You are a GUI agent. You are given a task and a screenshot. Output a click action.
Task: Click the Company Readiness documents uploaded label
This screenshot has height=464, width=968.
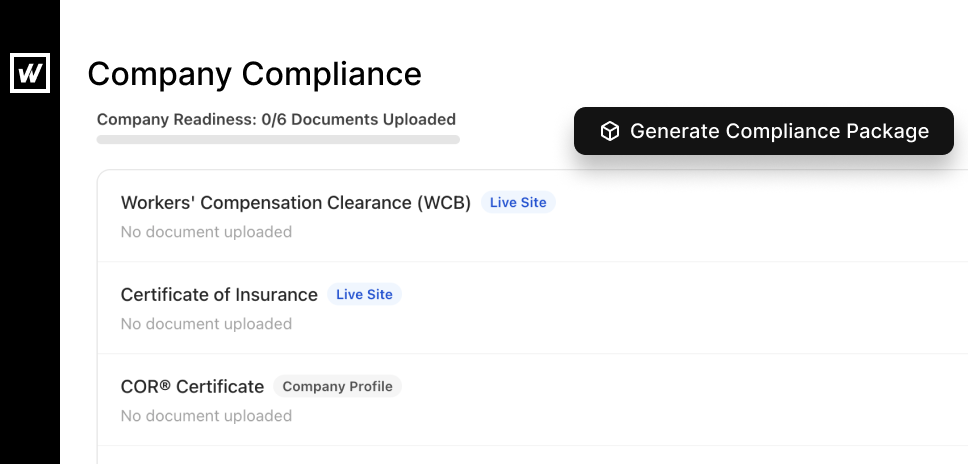[x=276, y=119]
